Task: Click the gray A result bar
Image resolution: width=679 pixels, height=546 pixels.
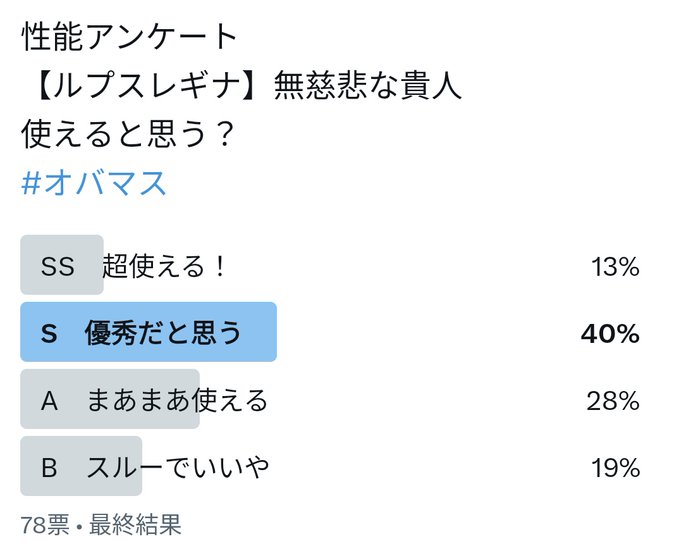Action: coord(110,399)
